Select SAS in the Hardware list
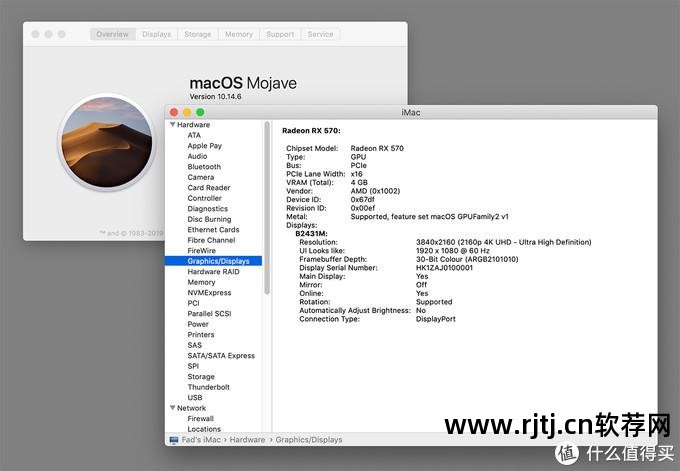 coord(195,345)
